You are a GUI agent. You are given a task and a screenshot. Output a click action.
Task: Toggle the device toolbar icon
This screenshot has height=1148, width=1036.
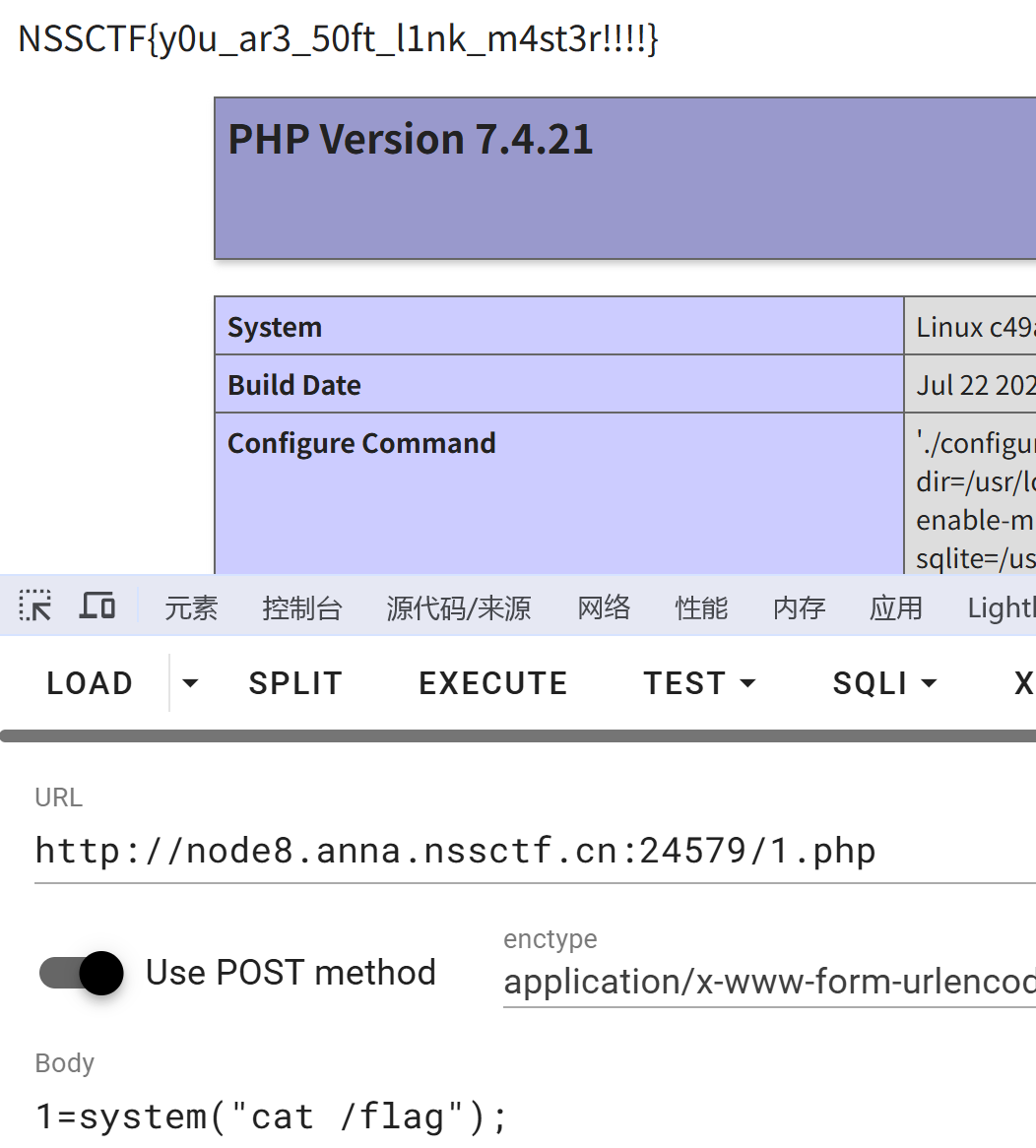coord(97,606)
